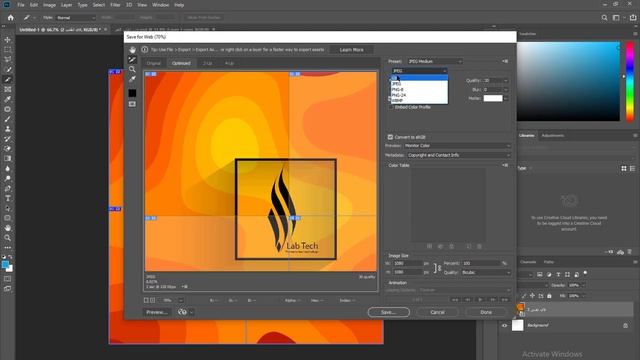Hide the Background layer eye icon
This screenshot has height=360, width=640.
pos(504,325)
